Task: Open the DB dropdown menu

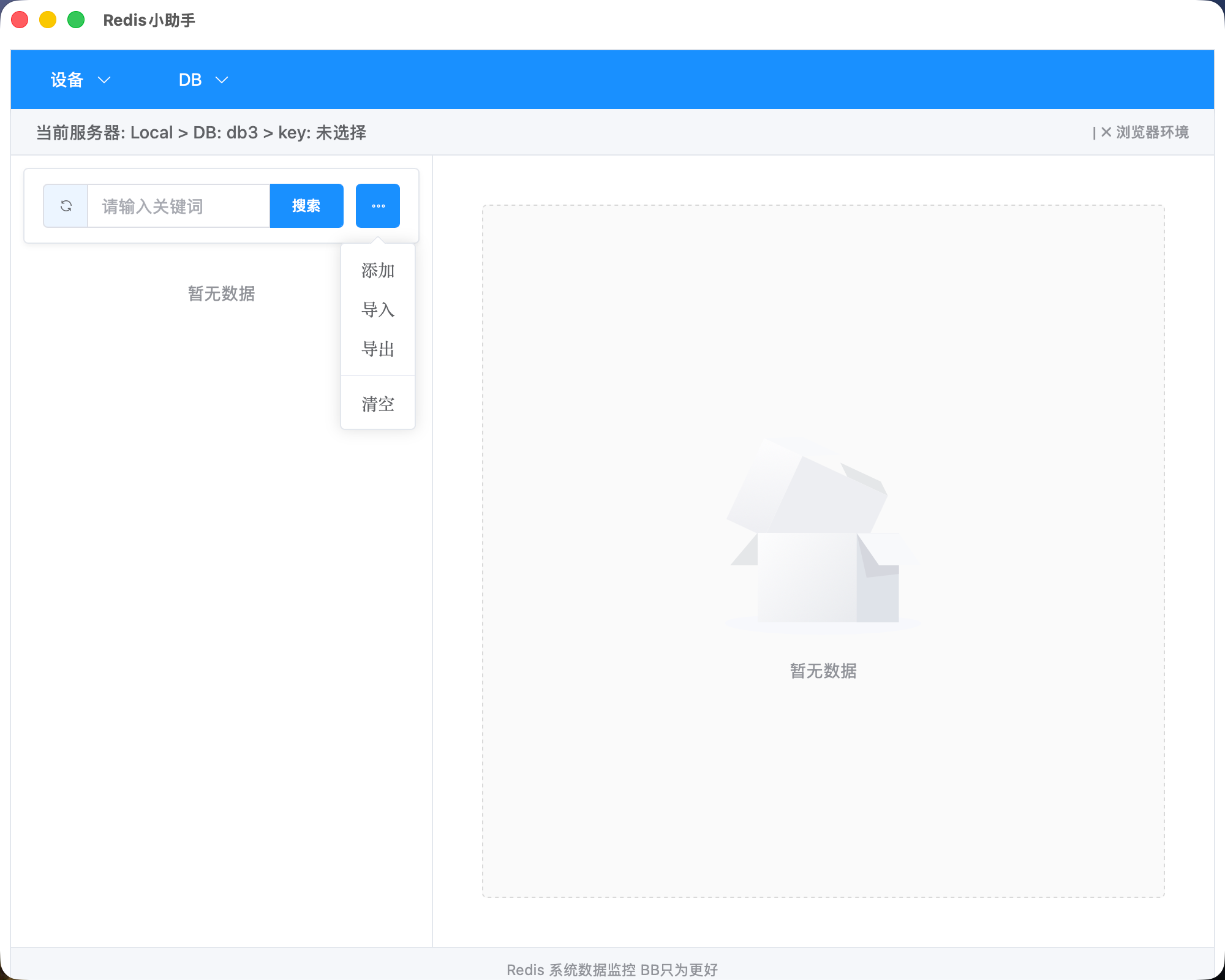Action: tap(203, 80)
